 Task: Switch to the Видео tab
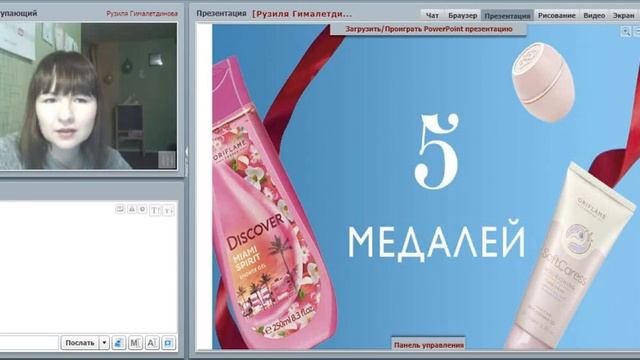[594, 16]
